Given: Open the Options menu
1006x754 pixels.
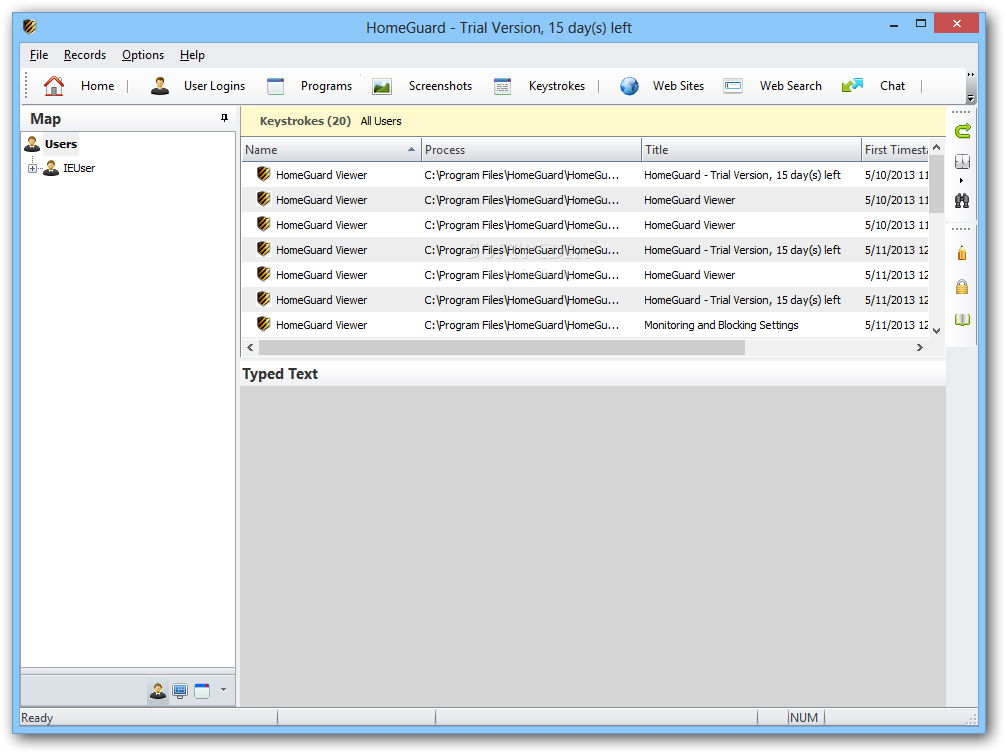Looking at the screenshot, I should coord(143,55).
